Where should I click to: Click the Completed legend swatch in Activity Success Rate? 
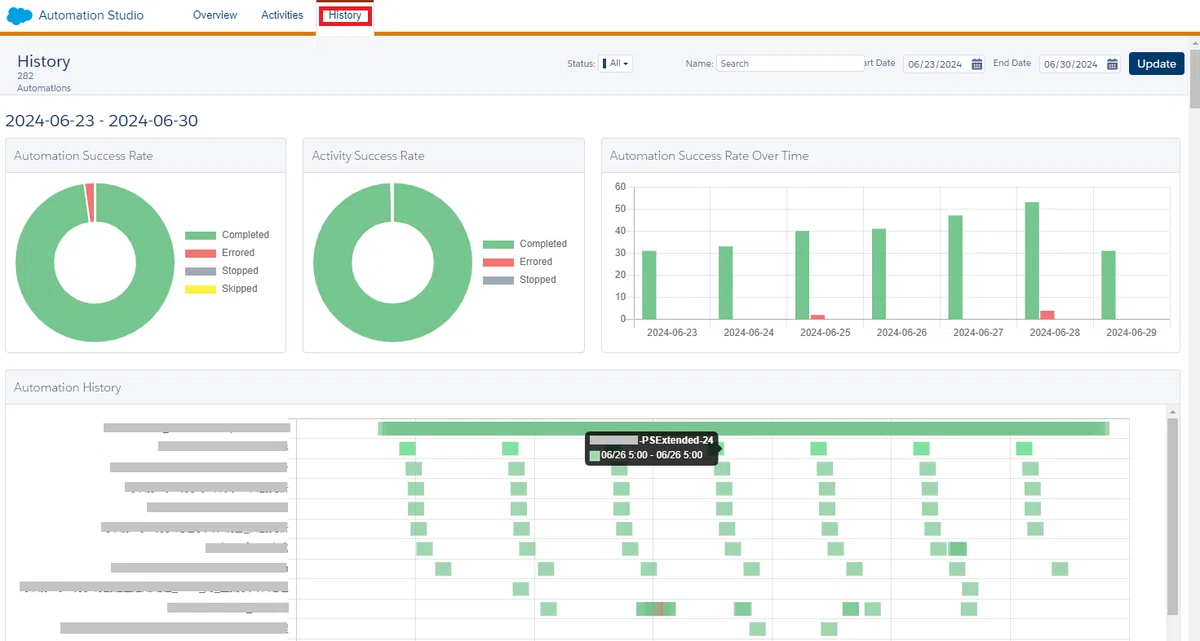point(498,244)
